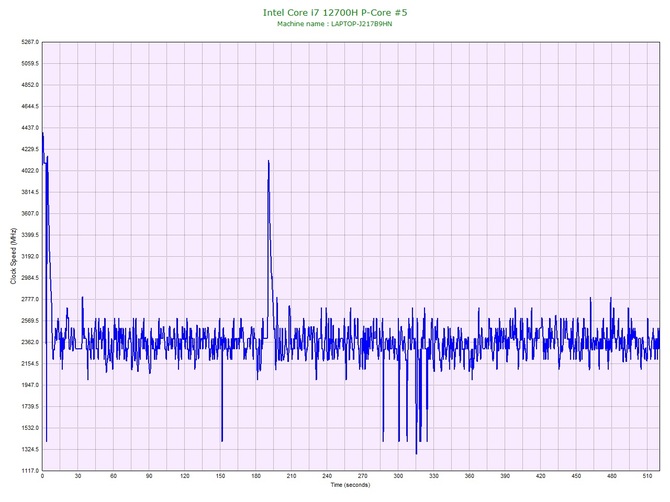670x502 pixels.
Task: Click the 270 second x-axis tick
Action: point(363,476)
